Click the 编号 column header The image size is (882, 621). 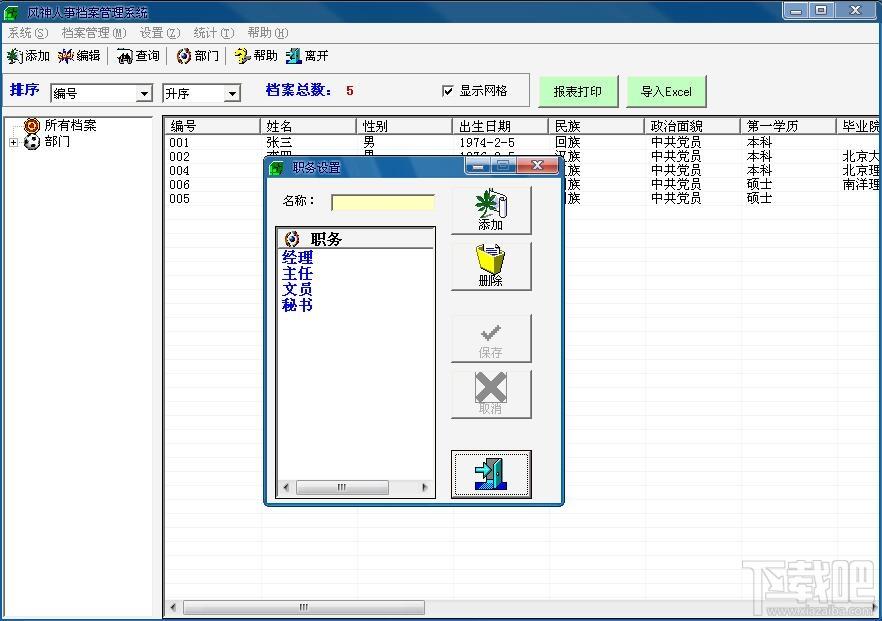click(x=212, y=126)
